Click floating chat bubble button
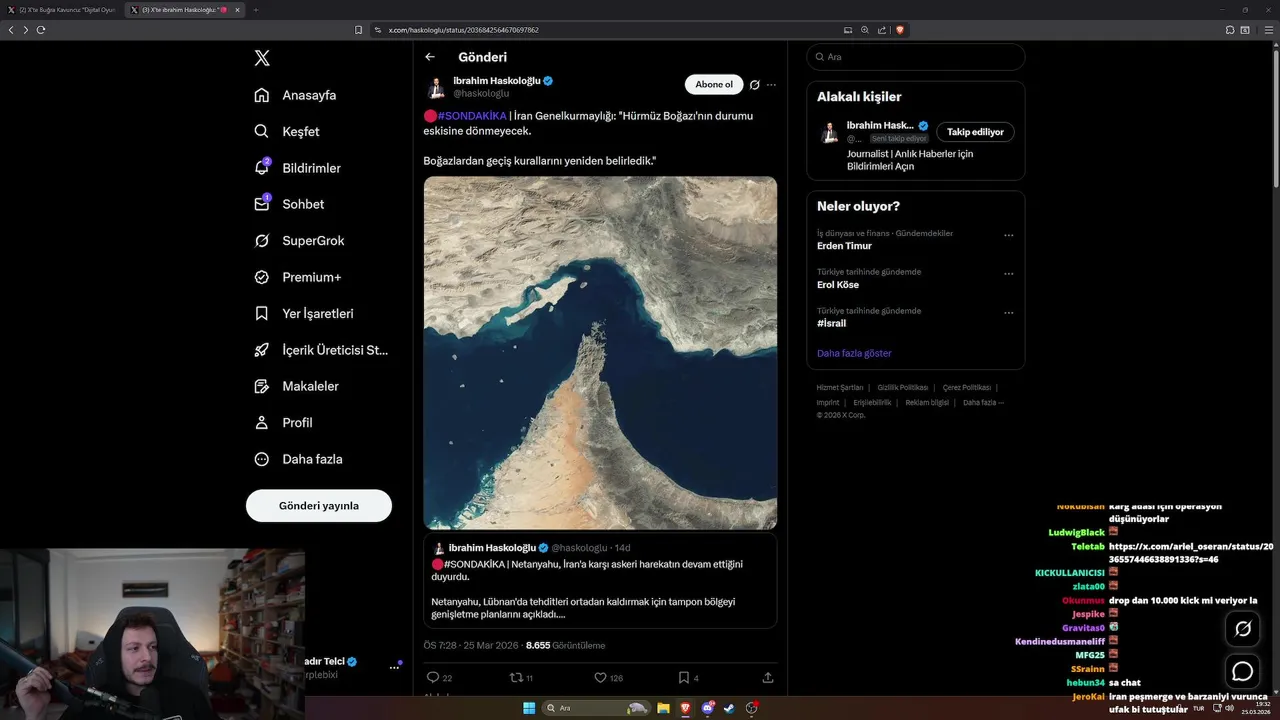 click(x=1243, y=671)
